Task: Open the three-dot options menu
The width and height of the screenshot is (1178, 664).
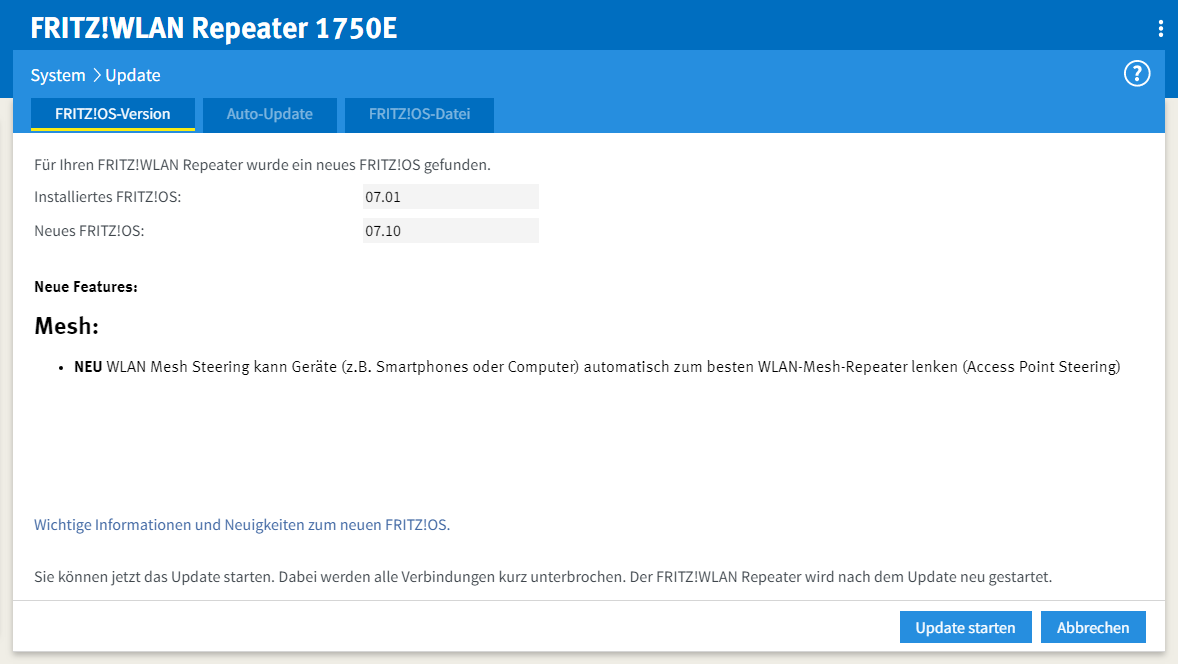Action: pyautogui.click(x=1161, y=29)
